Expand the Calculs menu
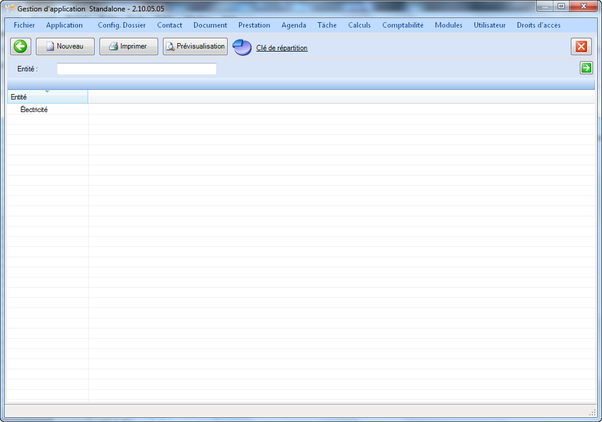 359,25
